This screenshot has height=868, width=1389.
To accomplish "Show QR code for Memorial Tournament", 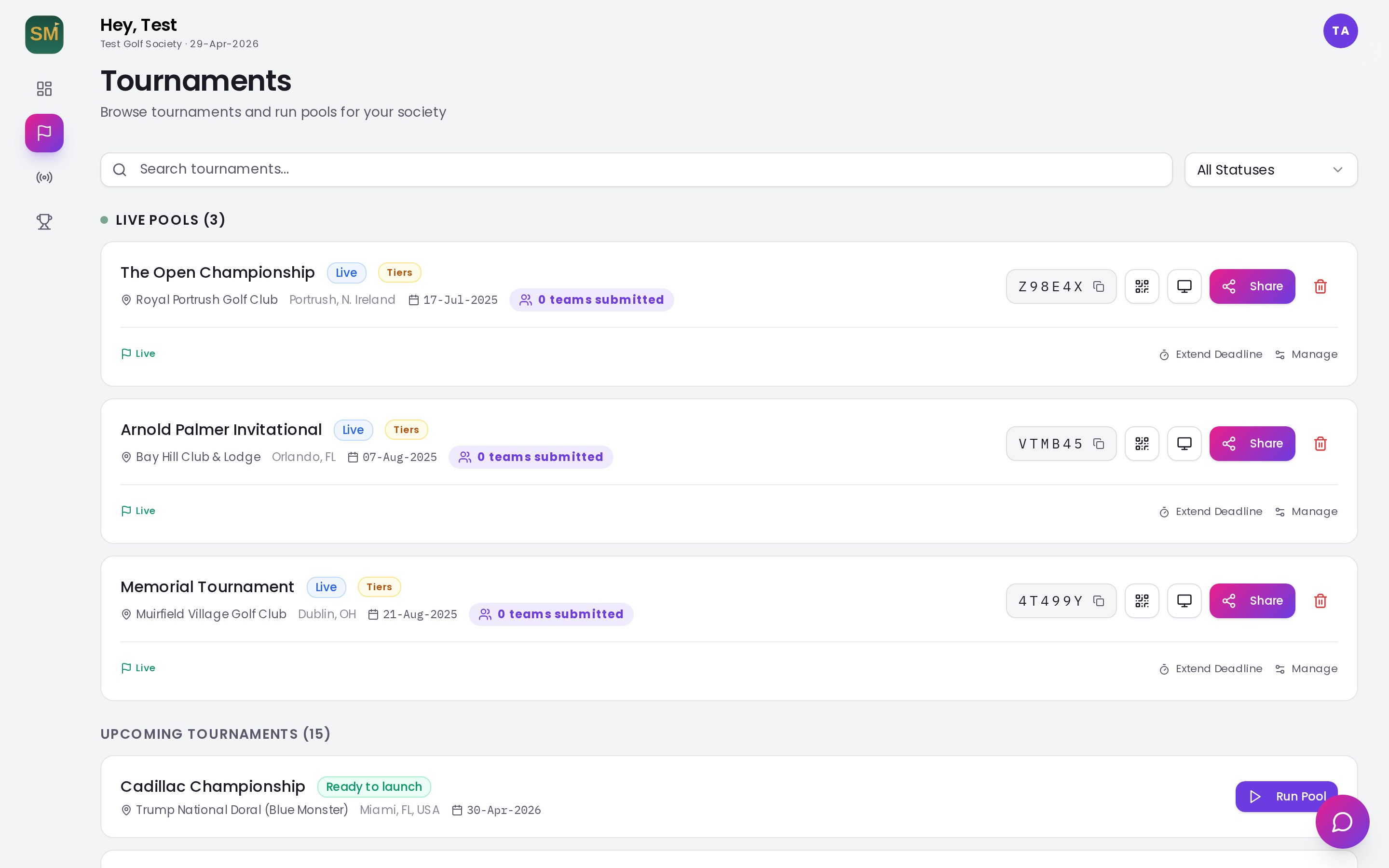I will click(1142, 601).
